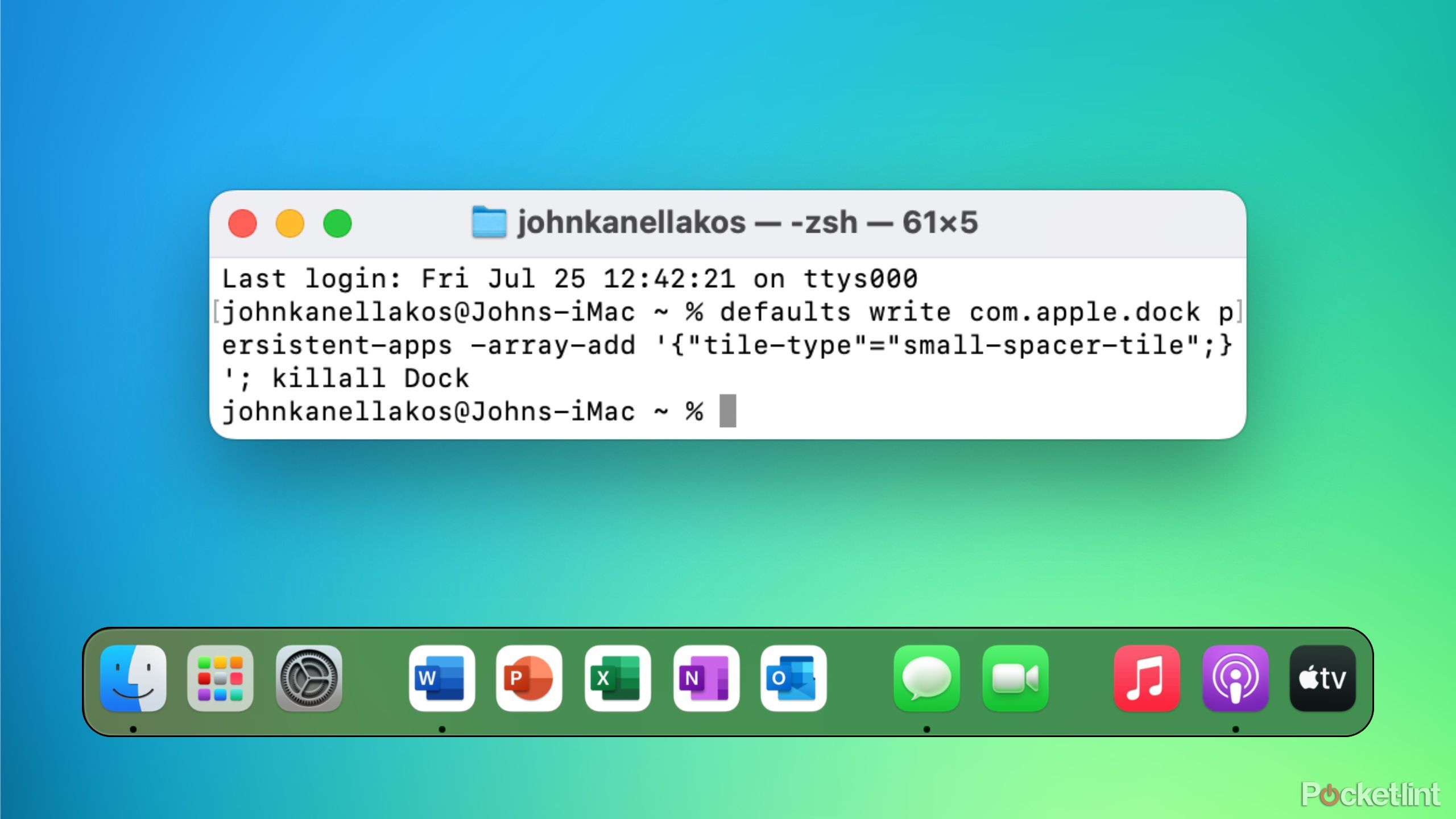Open the Podcasts app icon
1456x819 pixels.
1235,678
